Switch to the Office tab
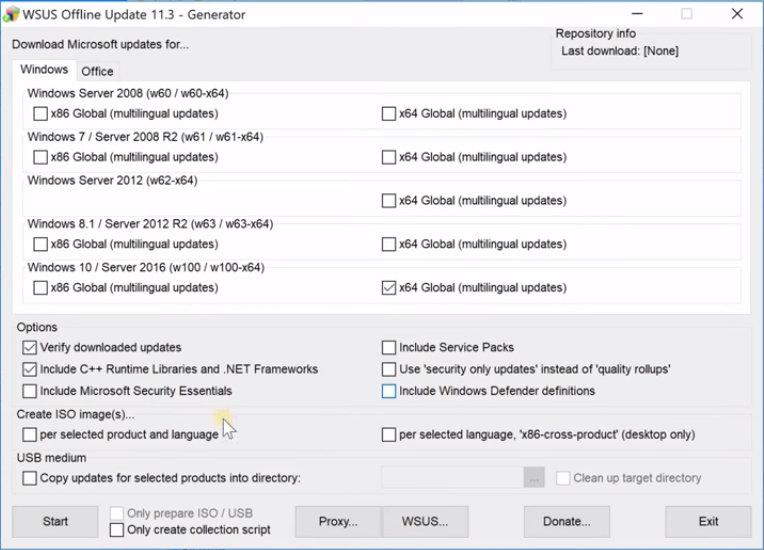This screenshot has width=764, height=550. point(97,71)
